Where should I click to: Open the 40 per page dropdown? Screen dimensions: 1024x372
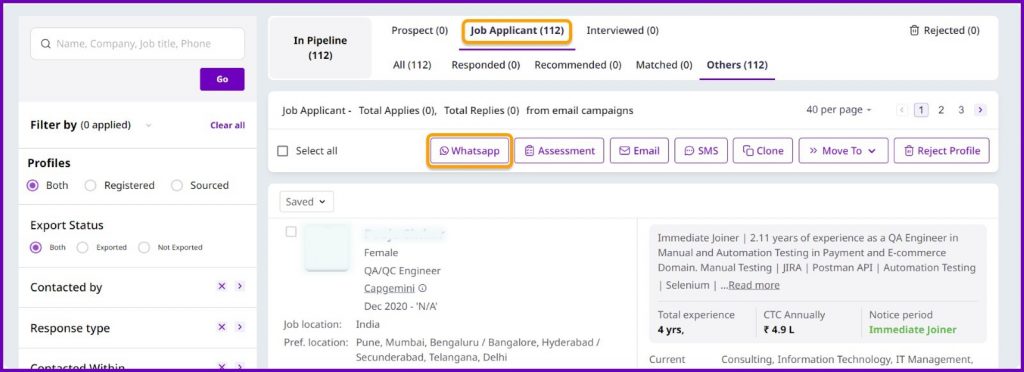839,110
